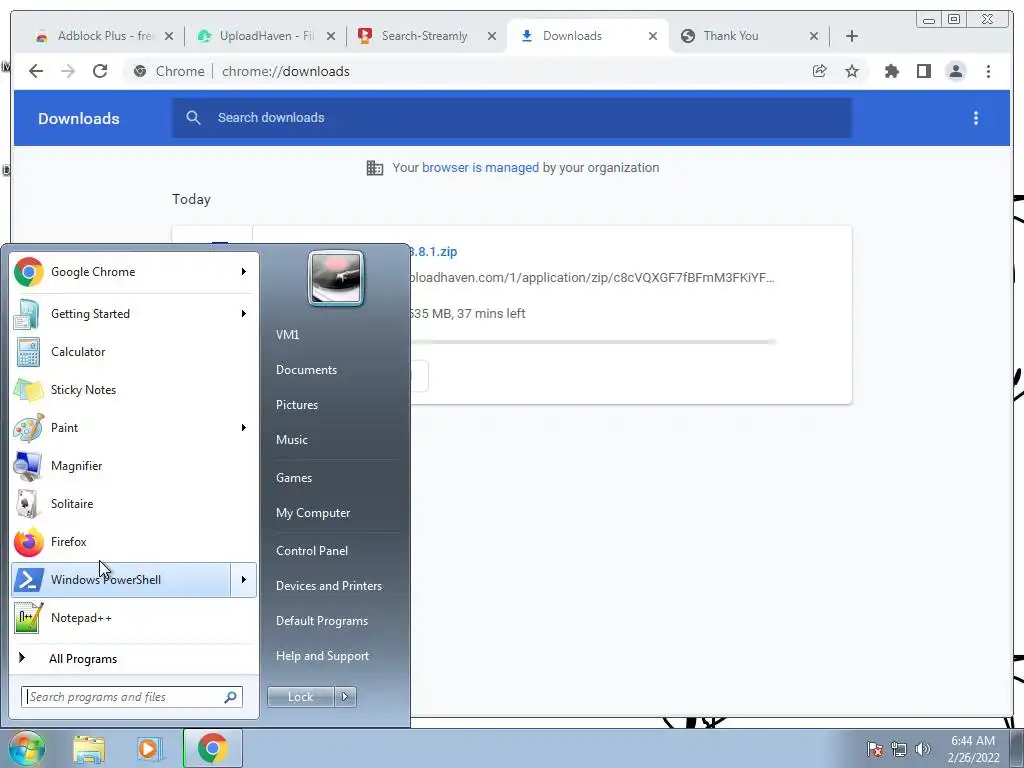Expand Paint recent files arrow
Screen dimensions: 1024x768
(x=244, y=428)
